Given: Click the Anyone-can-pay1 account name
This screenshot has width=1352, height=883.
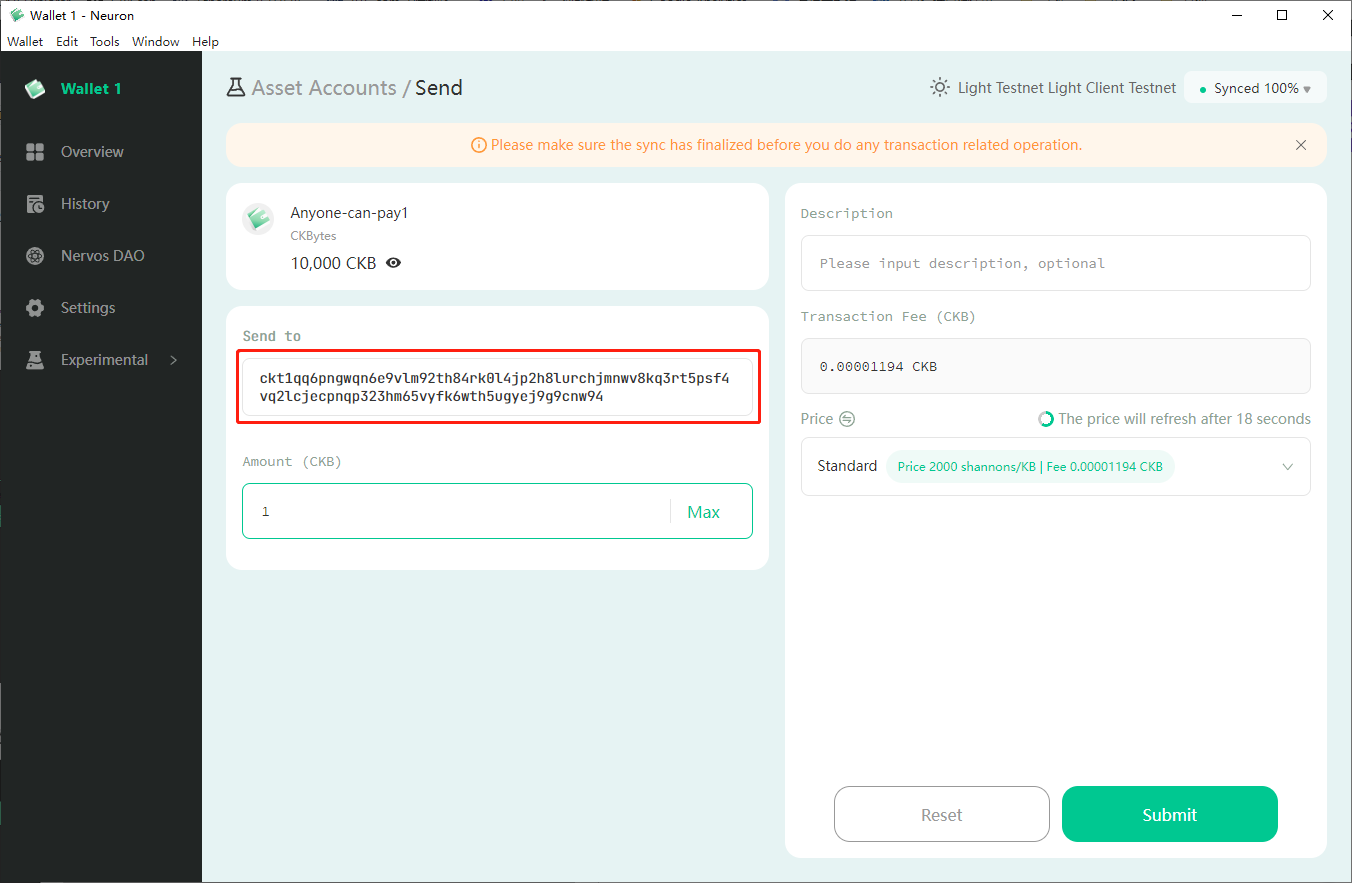Looking at the screenshot, I should point(349,213).
